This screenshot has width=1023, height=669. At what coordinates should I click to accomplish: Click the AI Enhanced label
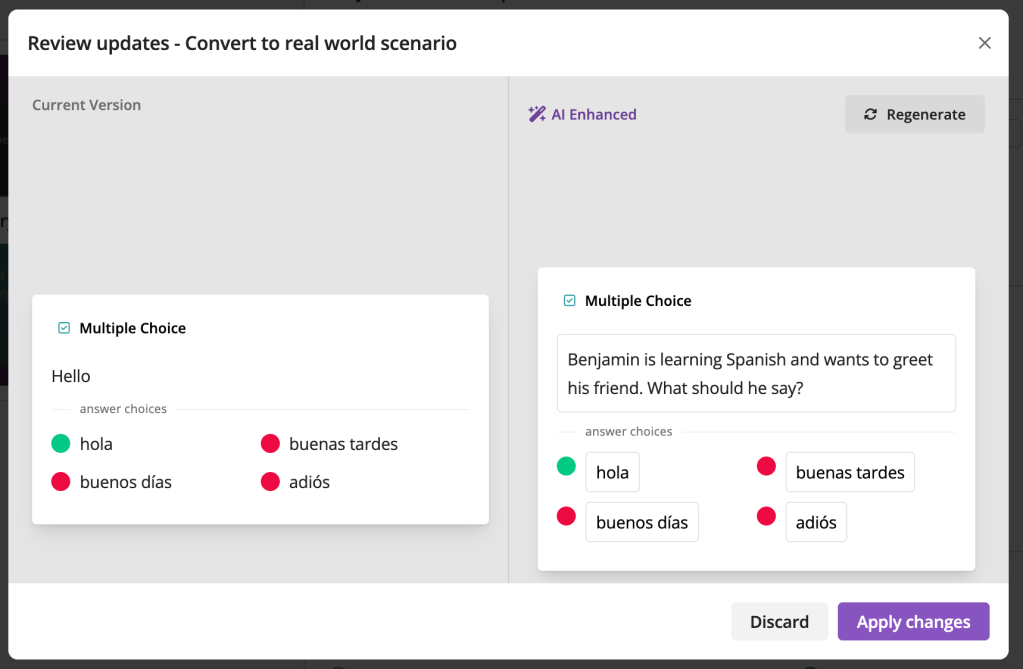click(x=594, y=115)
